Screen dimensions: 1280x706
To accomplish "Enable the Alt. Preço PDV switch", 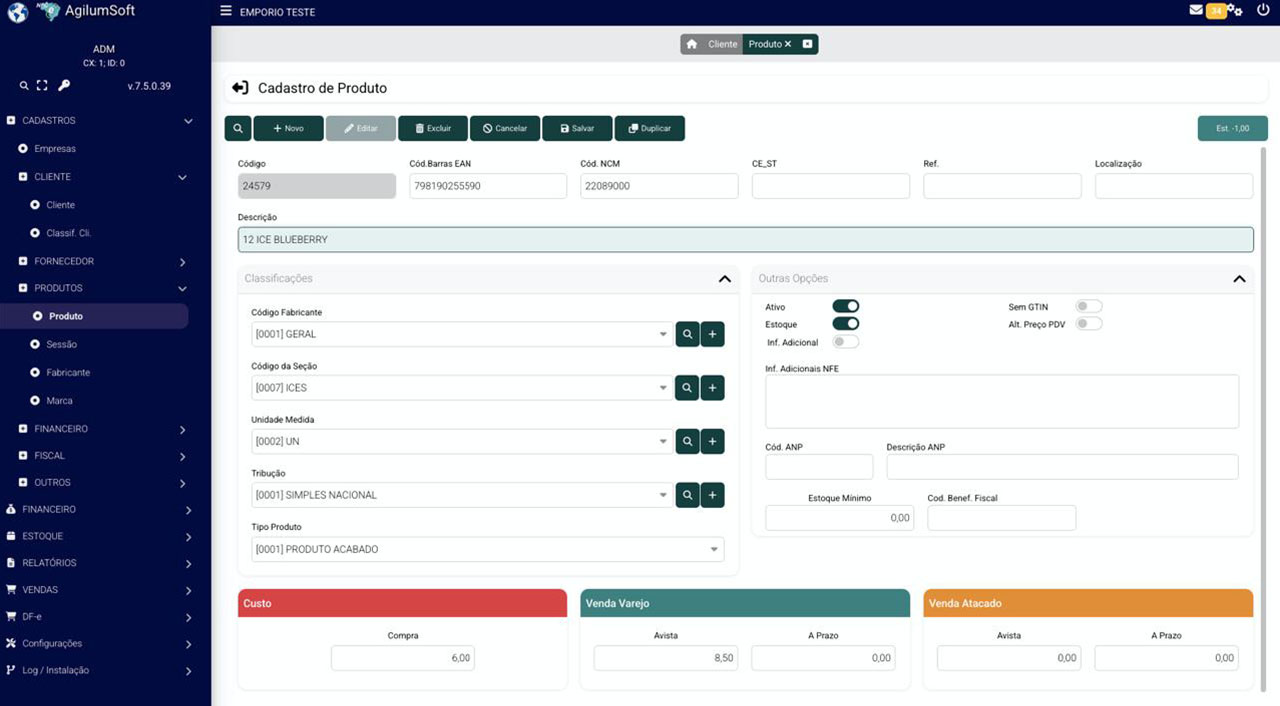I will [x=1088, y=324].
